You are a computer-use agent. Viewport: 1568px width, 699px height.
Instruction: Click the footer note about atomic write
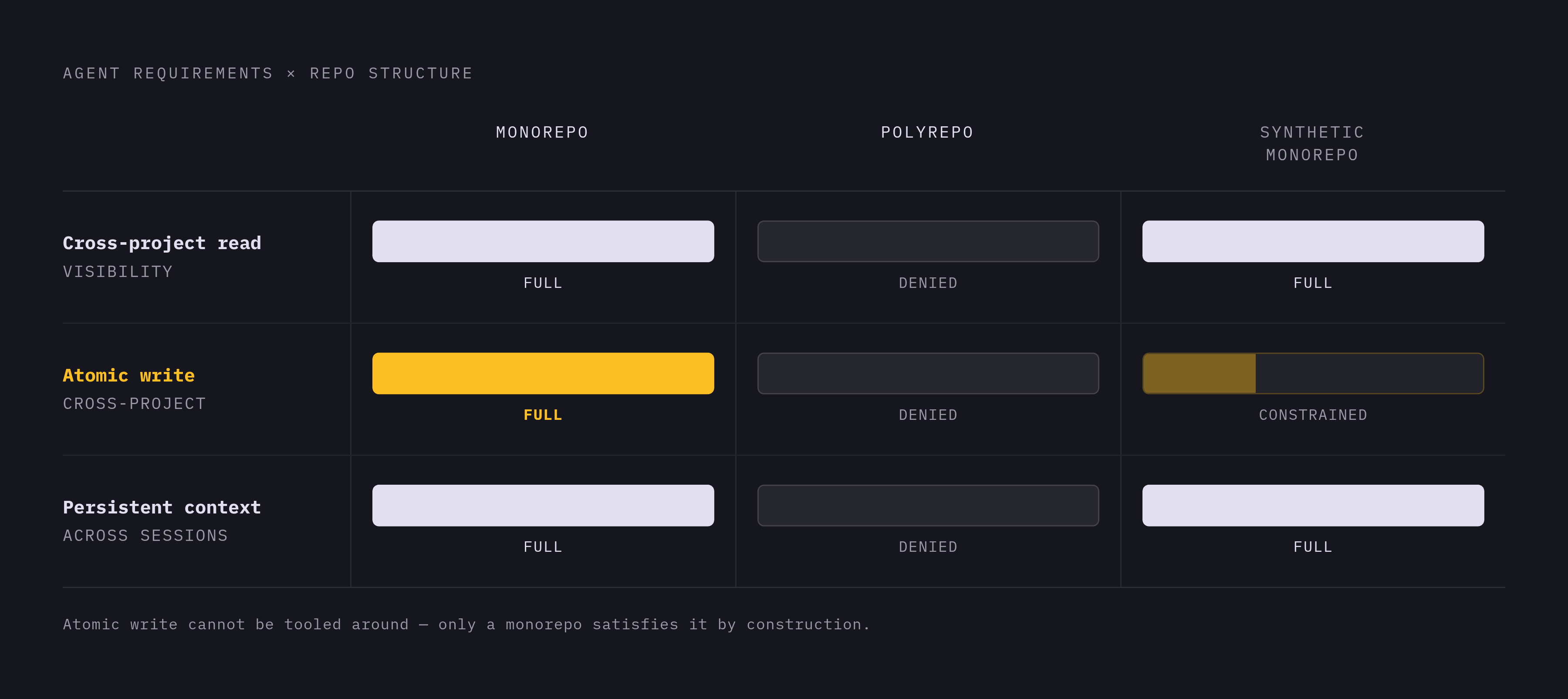pyautogui.click(x=467, y=625)
